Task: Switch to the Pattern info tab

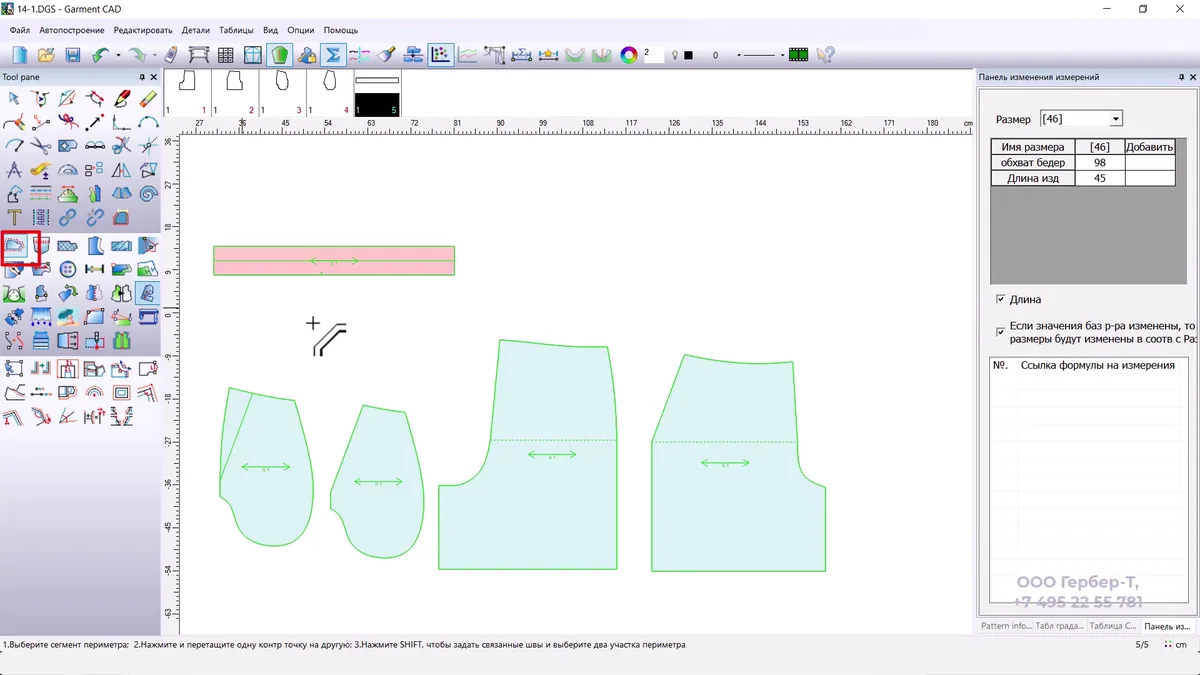Action: 1005,626
